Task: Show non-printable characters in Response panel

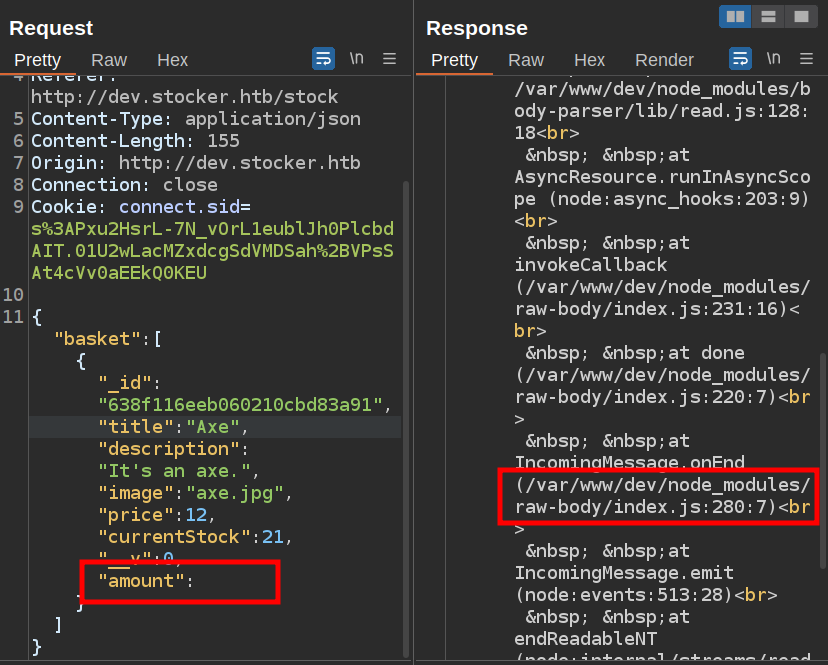Action: 773,59
